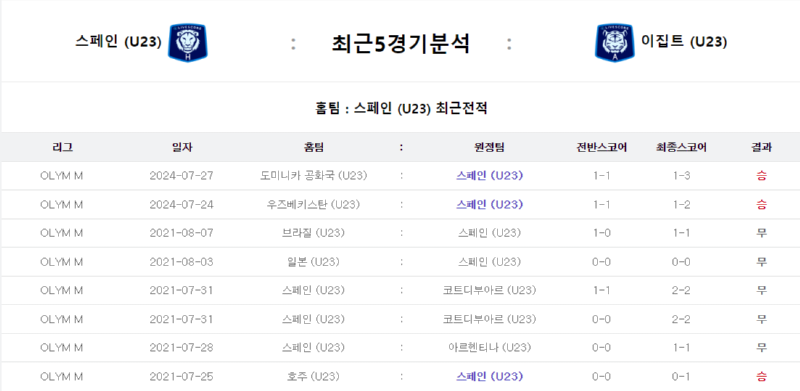Click 코트디부아르 (U23) in row with 1-1 halftime
Viewport: 800px width, 391px height.
click(490, 290)
